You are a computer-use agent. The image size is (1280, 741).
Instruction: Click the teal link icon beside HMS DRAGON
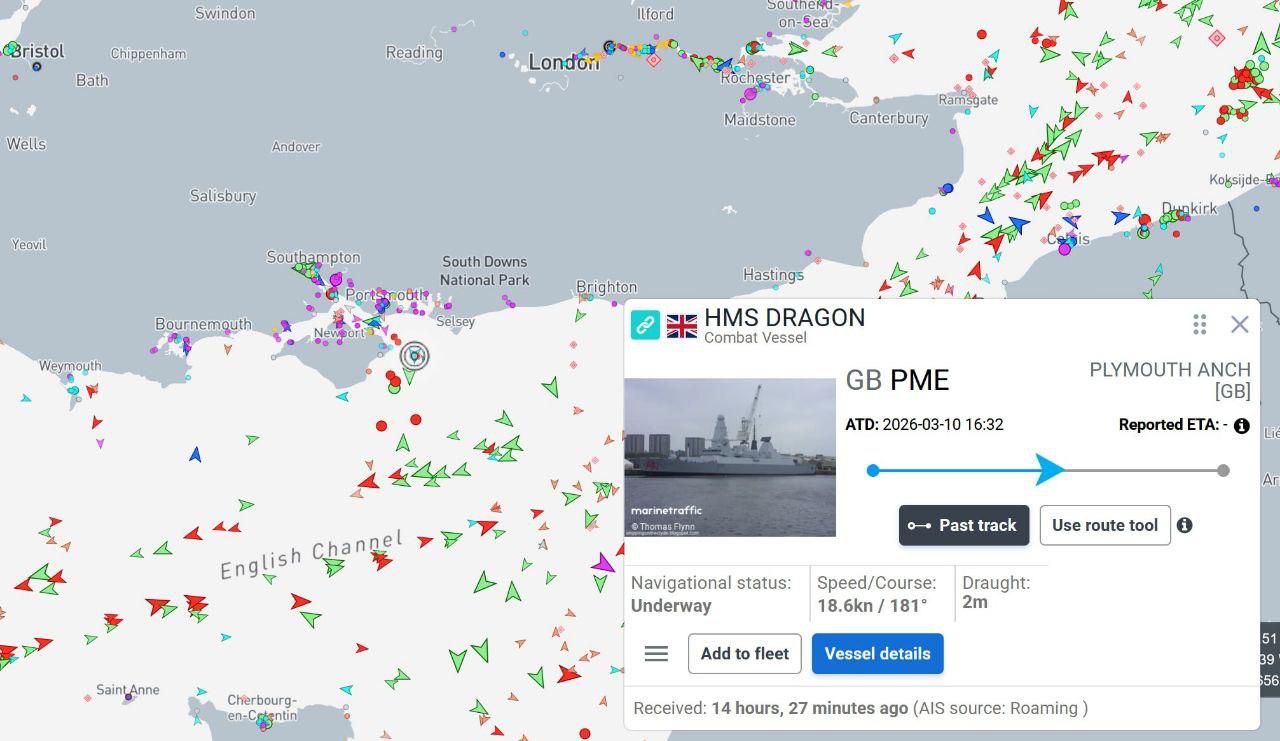(x=645, y=325)
